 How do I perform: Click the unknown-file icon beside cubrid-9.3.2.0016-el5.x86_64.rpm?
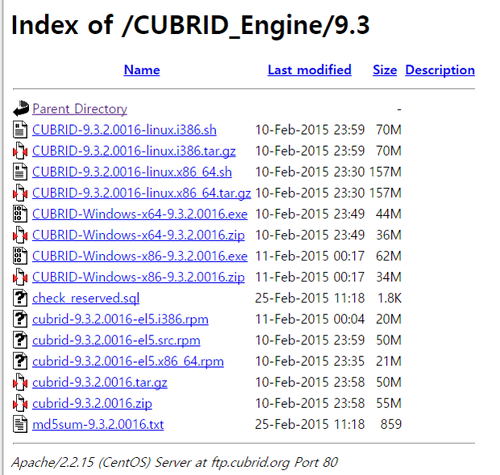20,361
